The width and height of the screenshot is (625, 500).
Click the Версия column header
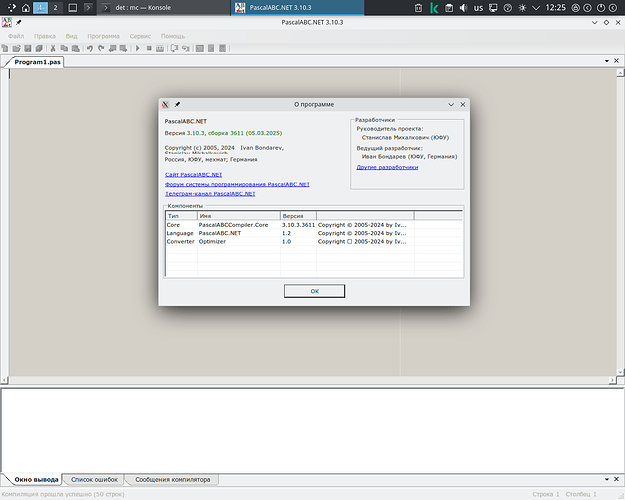tap(299, 216)
